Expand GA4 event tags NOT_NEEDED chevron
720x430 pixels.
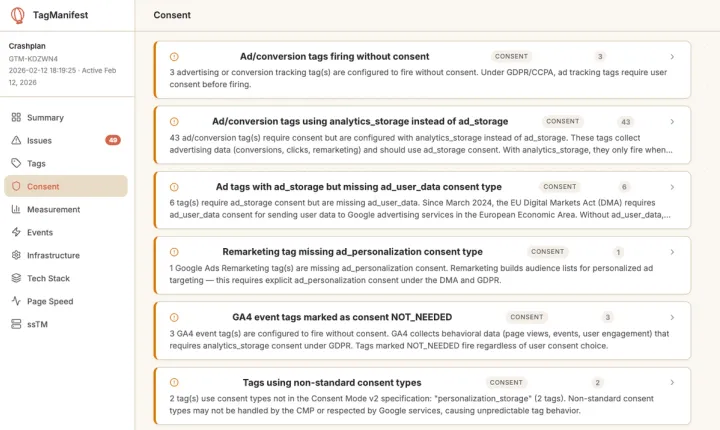coord(672,317)
